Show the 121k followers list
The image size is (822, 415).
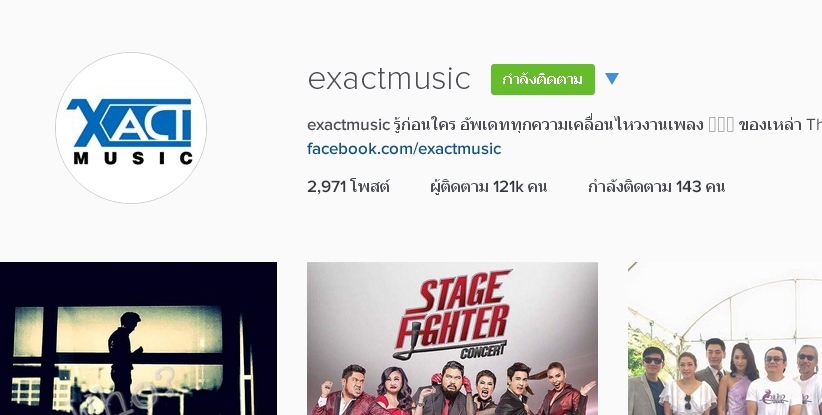[488, 187]
